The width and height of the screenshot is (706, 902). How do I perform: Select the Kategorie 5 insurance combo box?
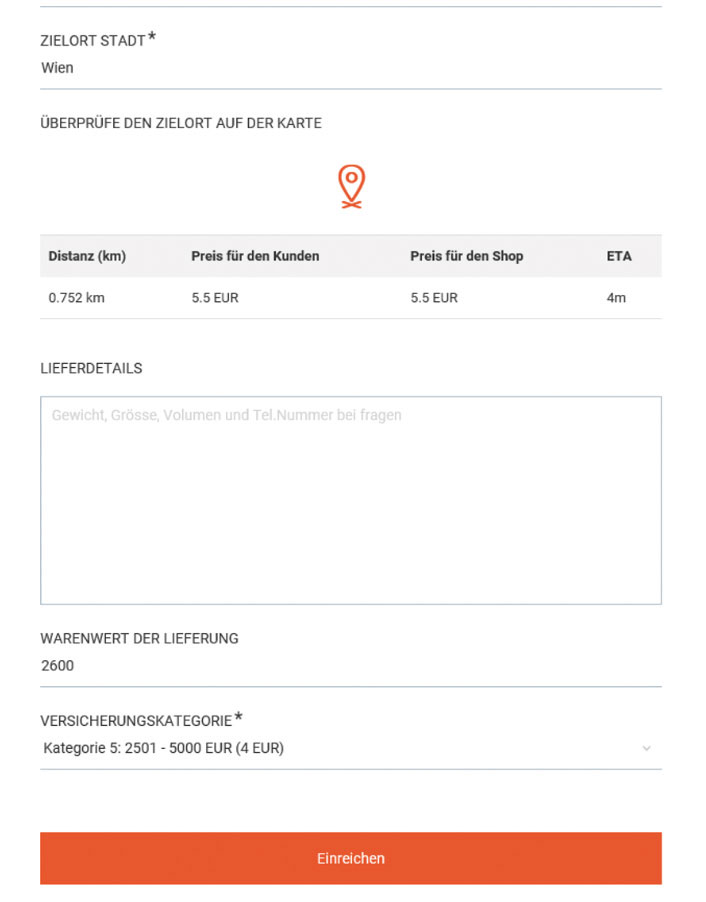click(x=351, y=748)
